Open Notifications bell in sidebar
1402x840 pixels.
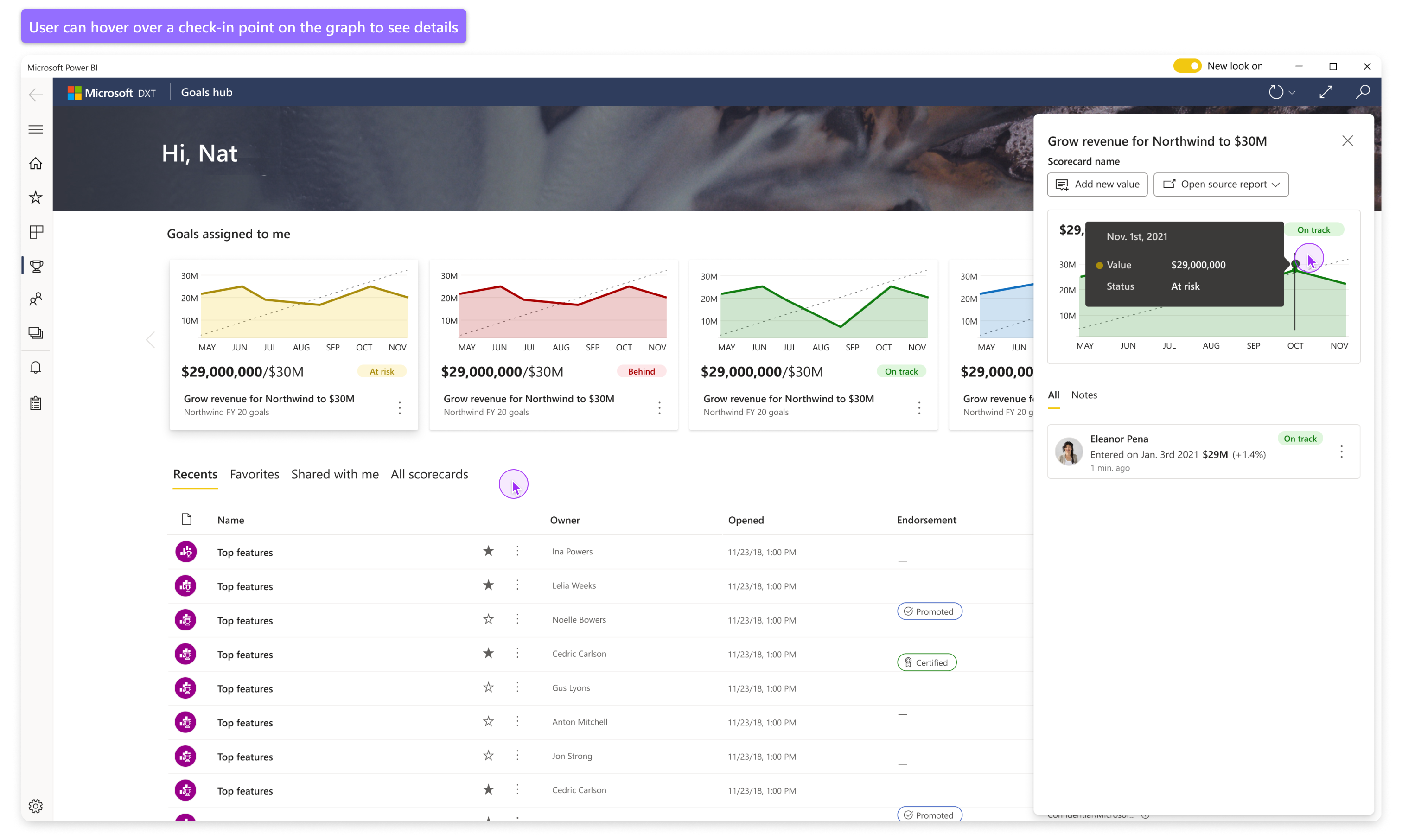pos(36,367)
